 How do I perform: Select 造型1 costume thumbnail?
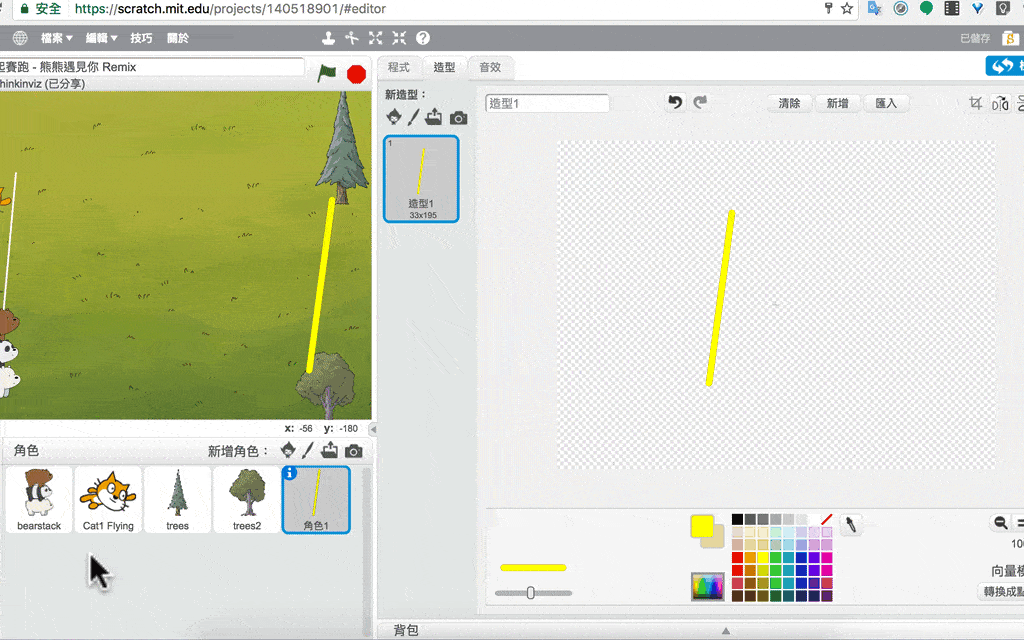[421, 179]
